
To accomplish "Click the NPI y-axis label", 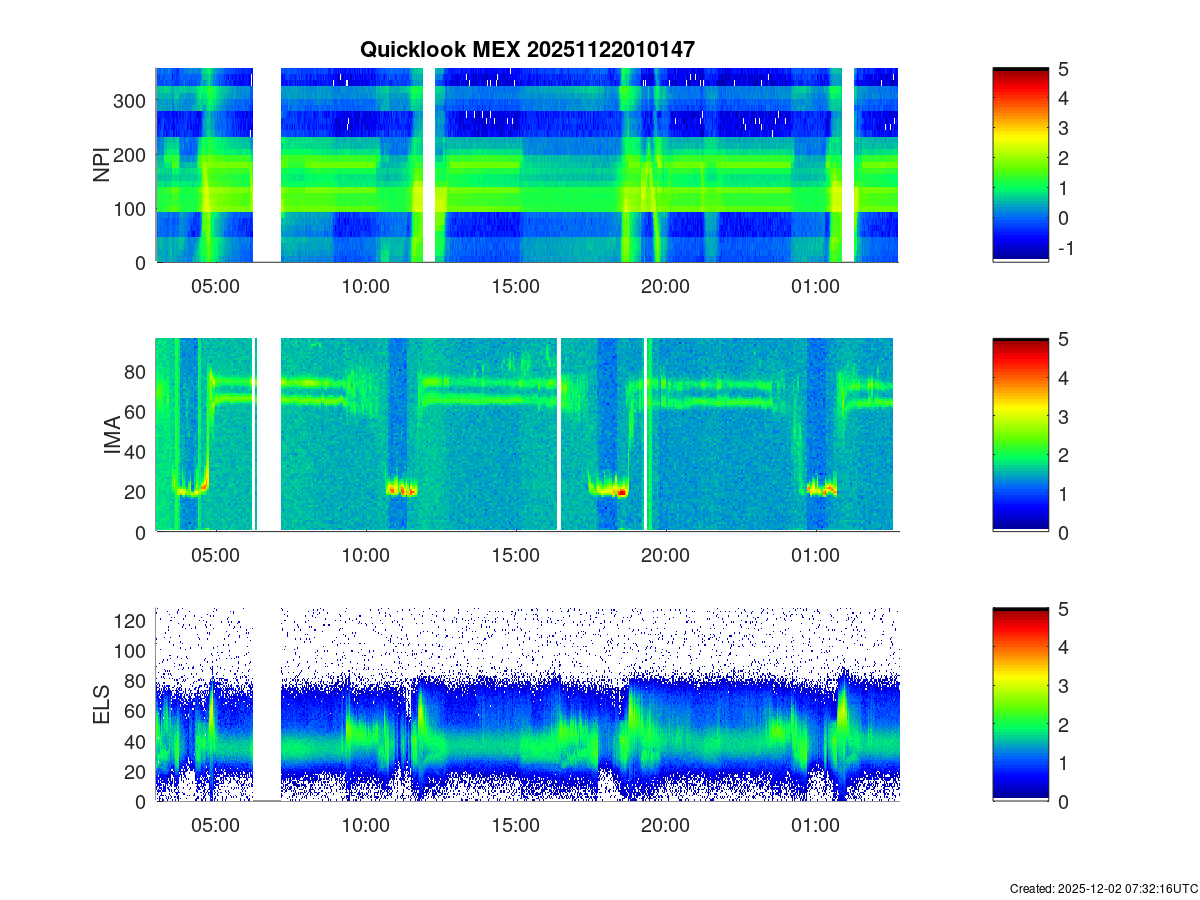I will coord(102,165).
